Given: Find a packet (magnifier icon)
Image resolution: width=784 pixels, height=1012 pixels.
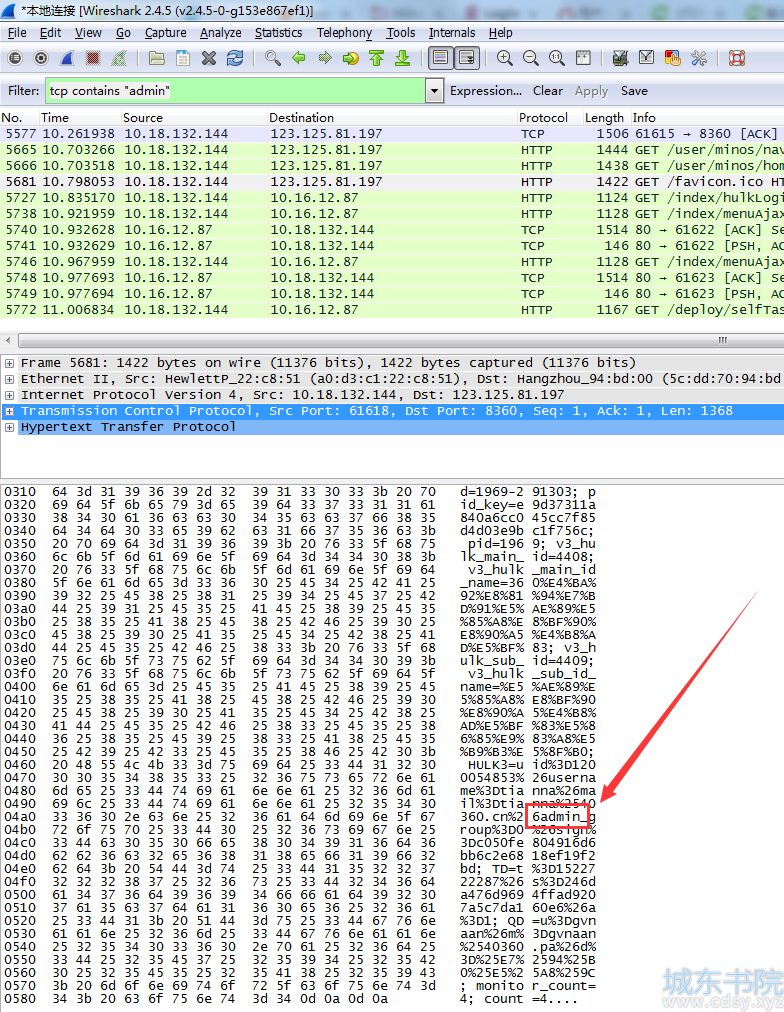Looking at the screenshot, I should tap(273, 58).
